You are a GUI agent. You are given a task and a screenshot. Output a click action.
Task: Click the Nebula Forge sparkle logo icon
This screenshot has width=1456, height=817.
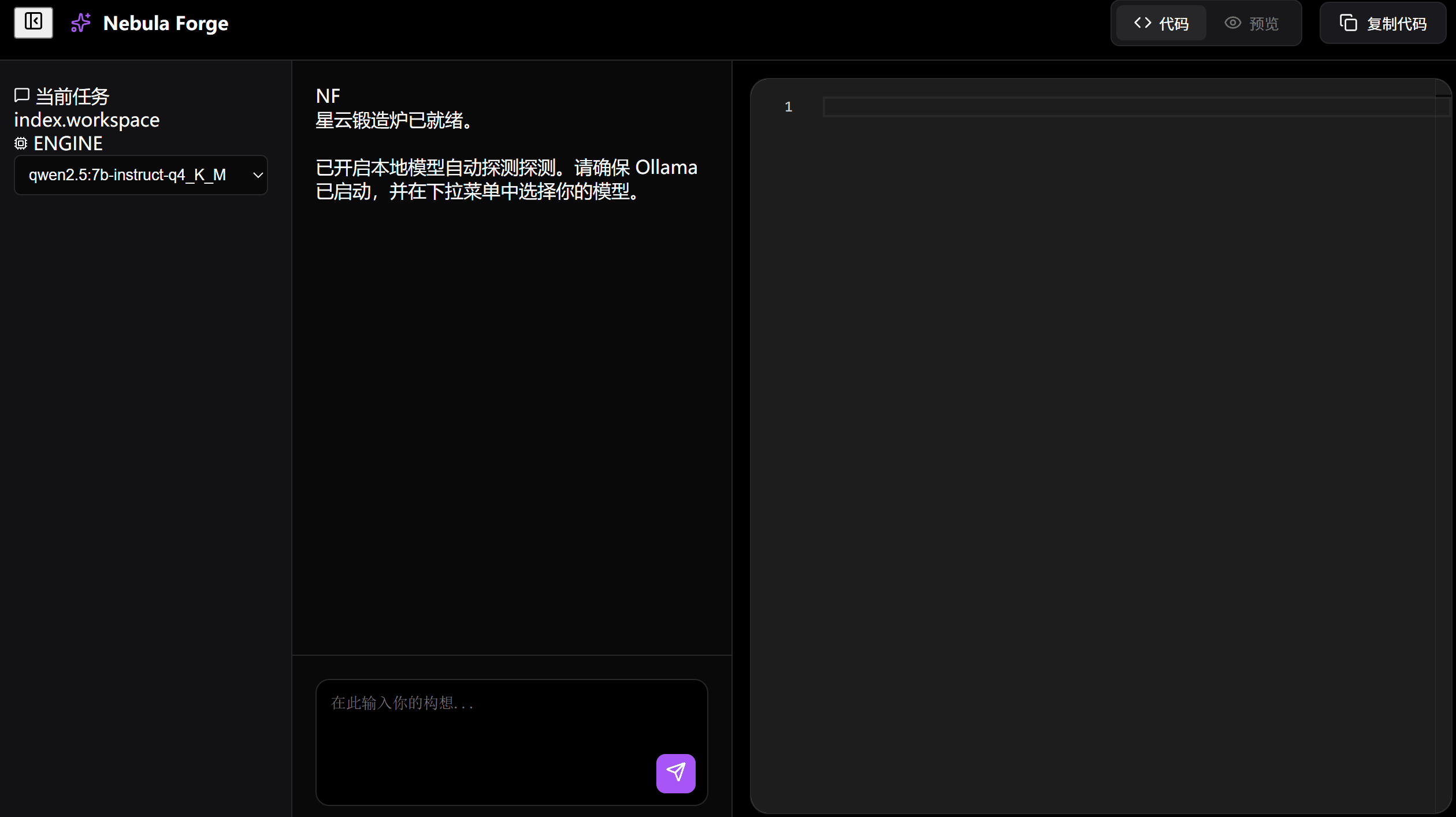(80, 23)
